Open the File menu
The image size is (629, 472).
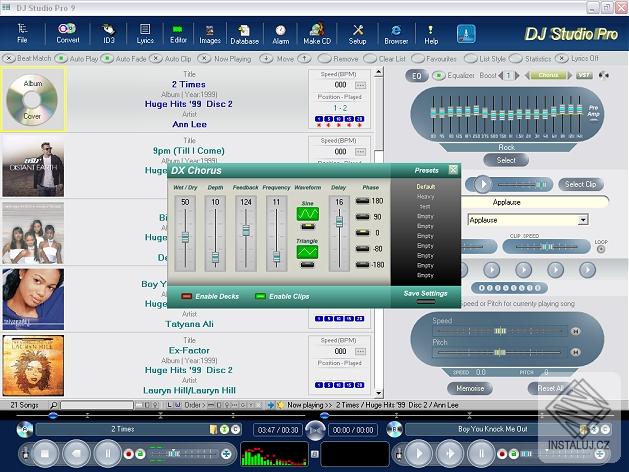click(22, 33)
